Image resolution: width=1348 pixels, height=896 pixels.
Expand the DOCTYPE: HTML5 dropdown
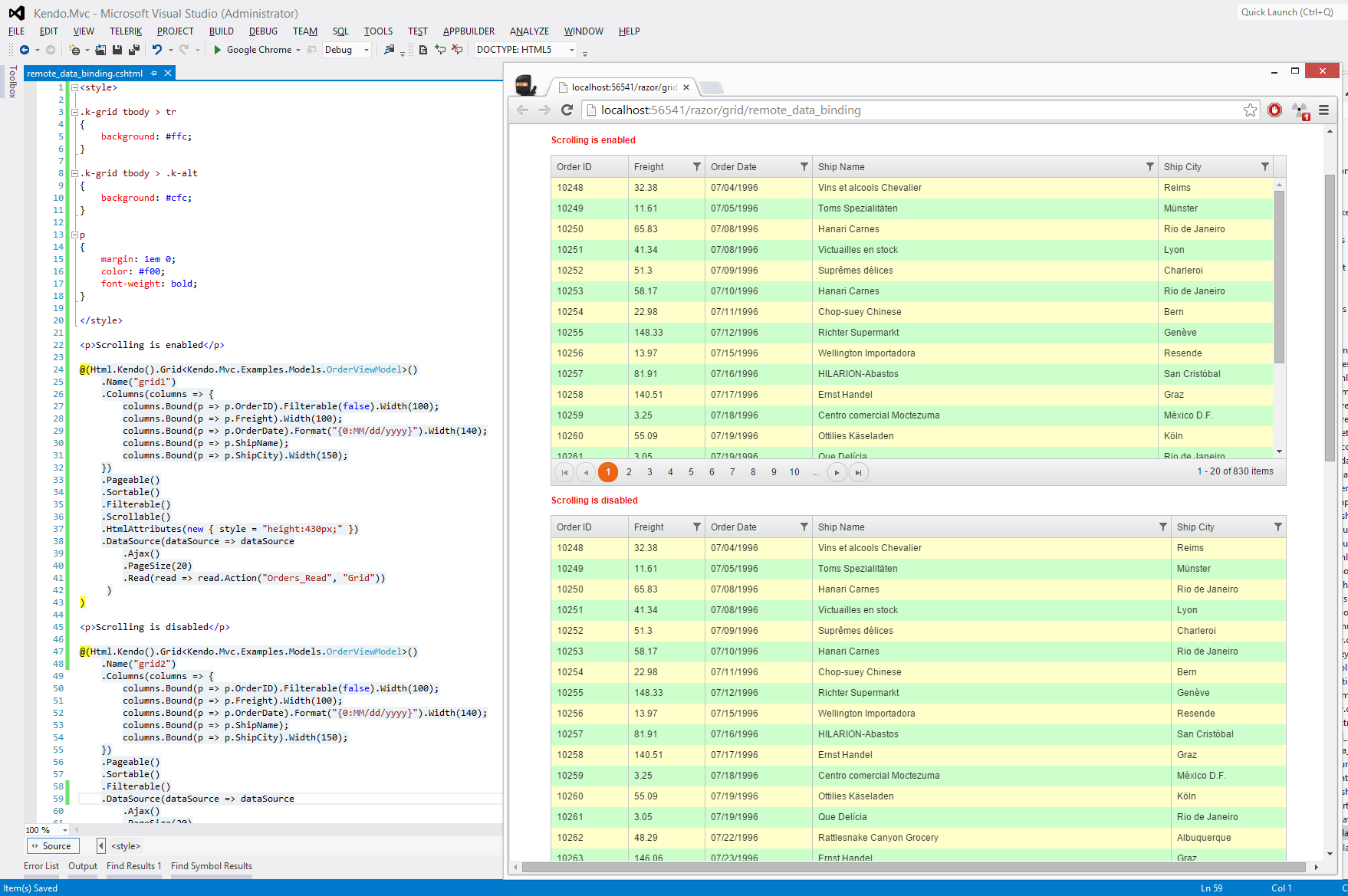pyautogui.click(x=571, y=50)
